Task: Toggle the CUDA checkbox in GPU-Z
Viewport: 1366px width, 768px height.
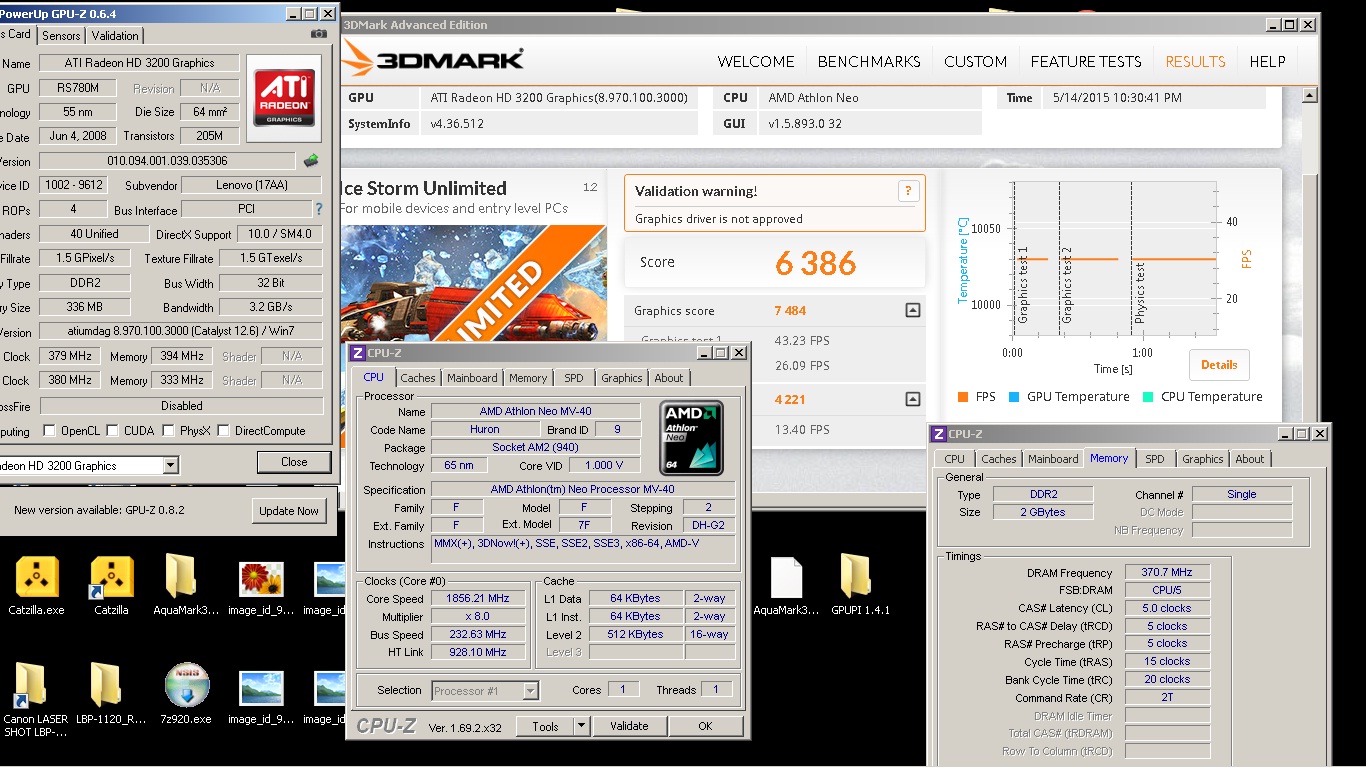Action: pos(114,431)
